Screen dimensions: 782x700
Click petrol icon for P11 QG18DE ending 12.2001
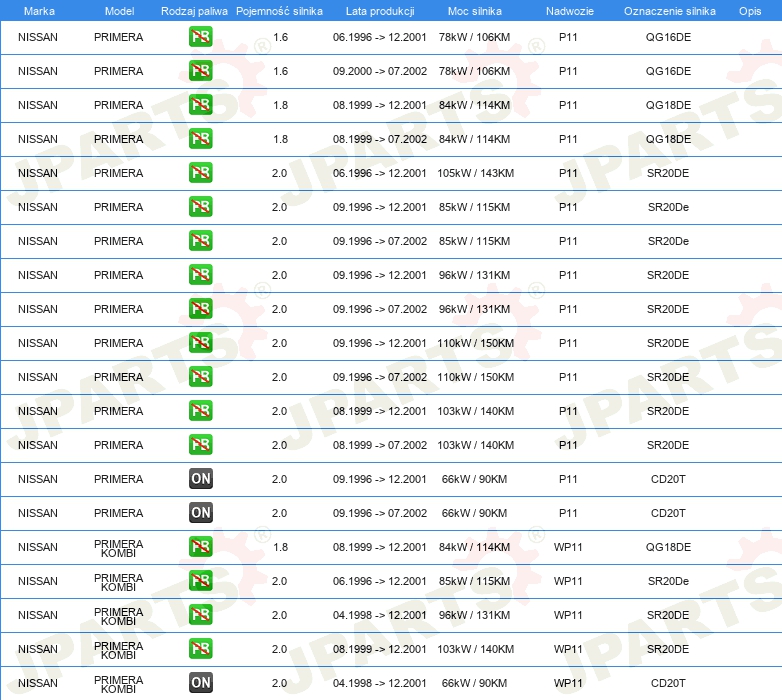tap(200, 105)
